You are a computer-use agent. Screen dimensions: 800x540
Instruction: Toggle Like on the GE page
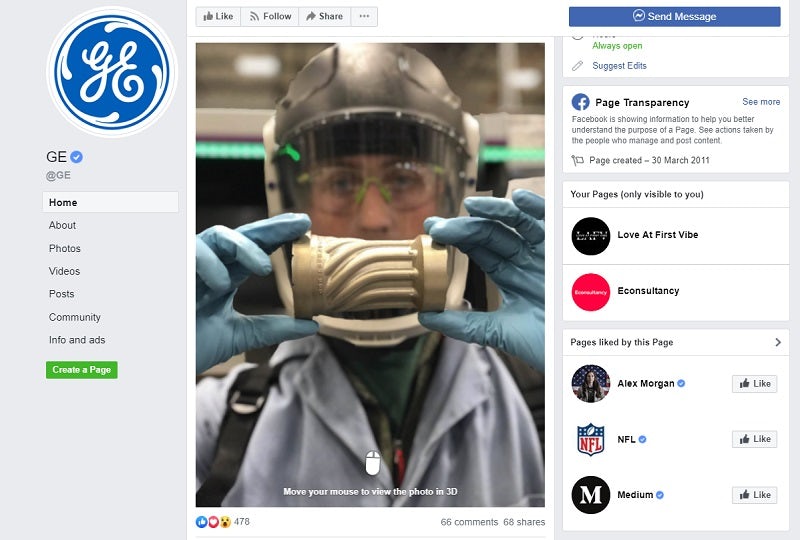pos(218,16)
